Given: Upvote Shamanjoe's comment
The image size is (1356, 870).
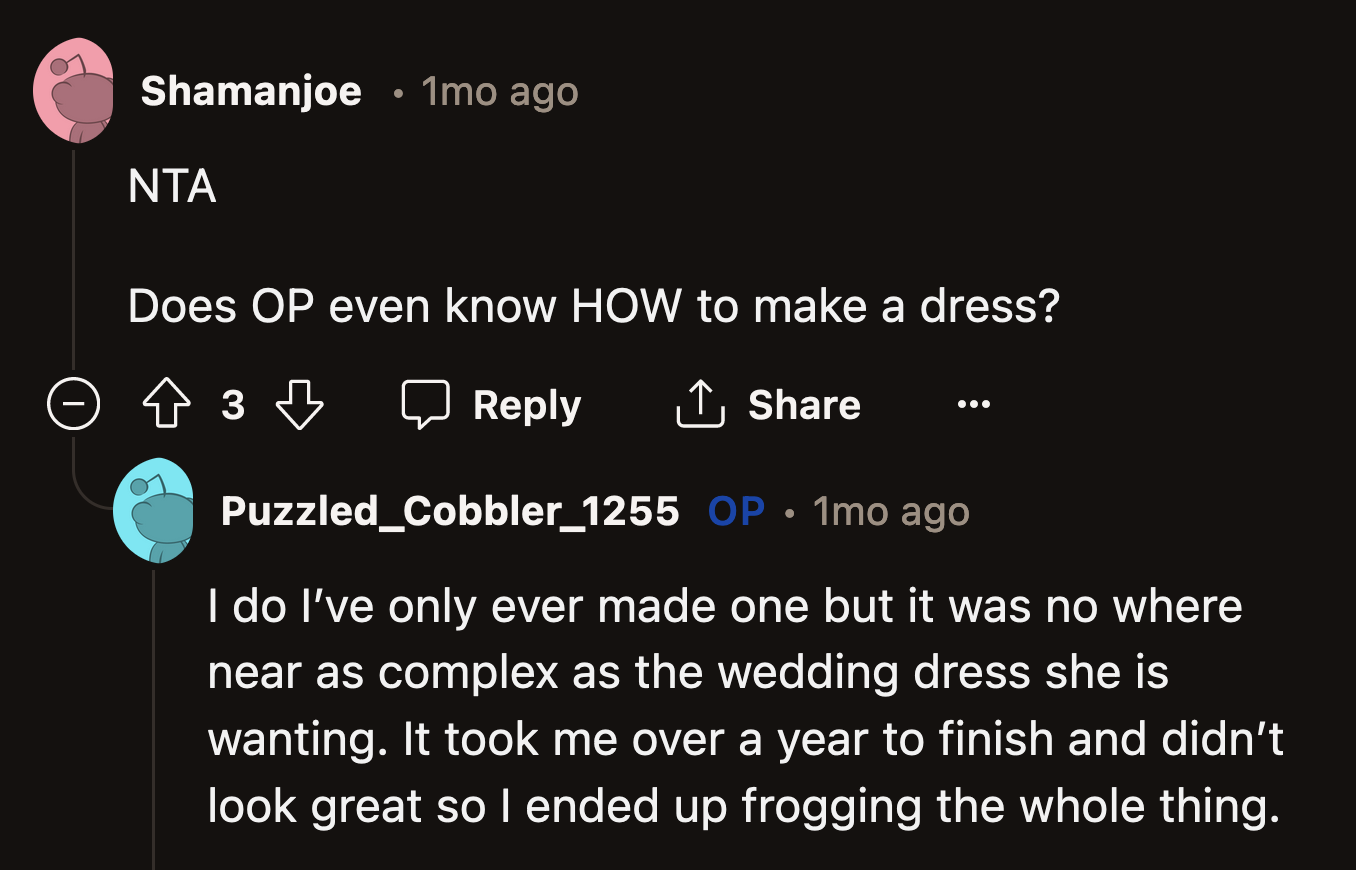Looking at the screenshot, I should [165, 405].
